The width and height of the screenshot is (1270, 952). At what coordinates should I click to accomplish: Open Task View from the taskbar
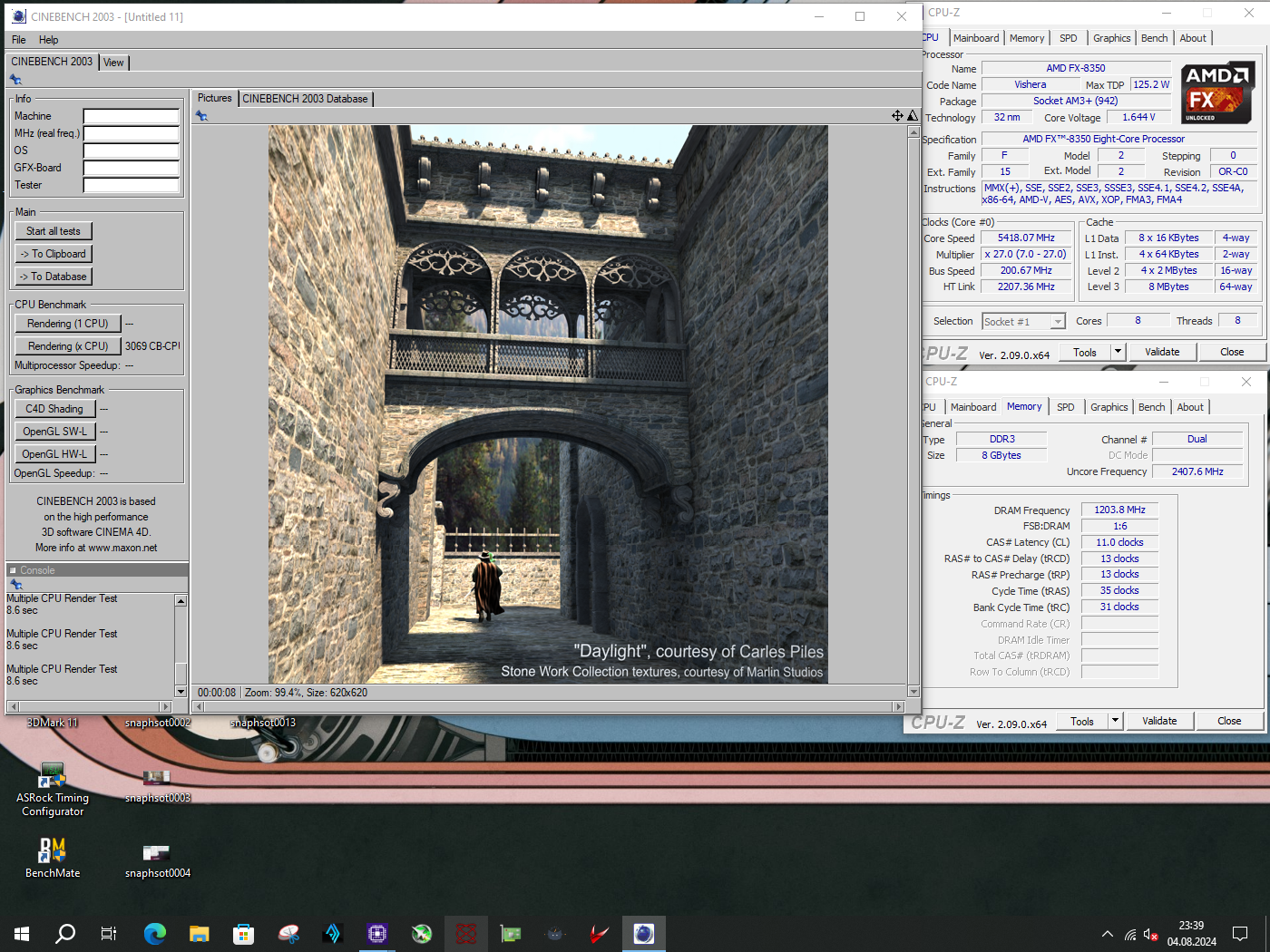(x=109, y=933)
